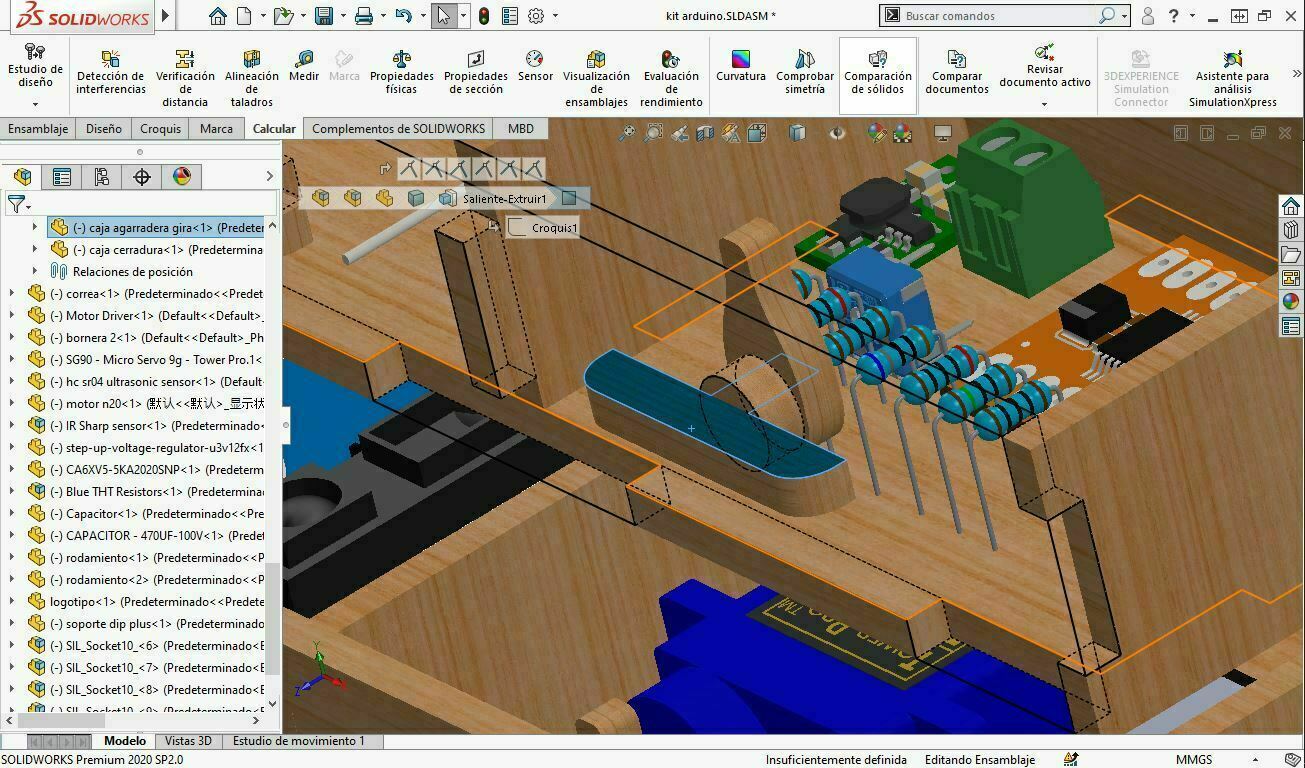This screenshot has width=1305, height=768.
Task: Open Asistente para análisis SimulationXpress
Action: coord(1232,79)
